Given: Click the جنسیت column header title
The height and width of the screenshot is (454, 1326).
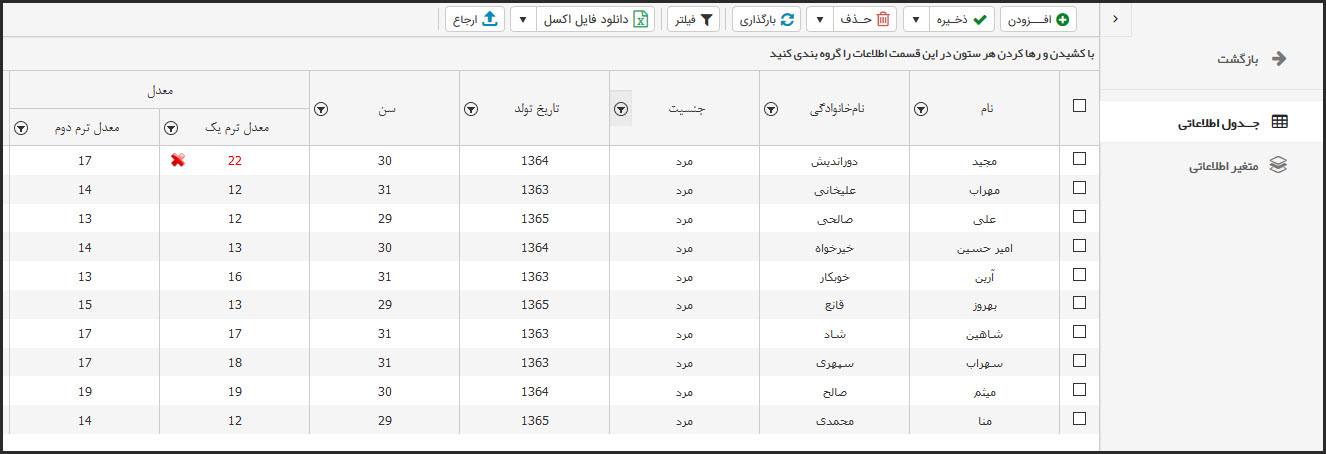Looking at the screenshot, I should coord(686,110).
